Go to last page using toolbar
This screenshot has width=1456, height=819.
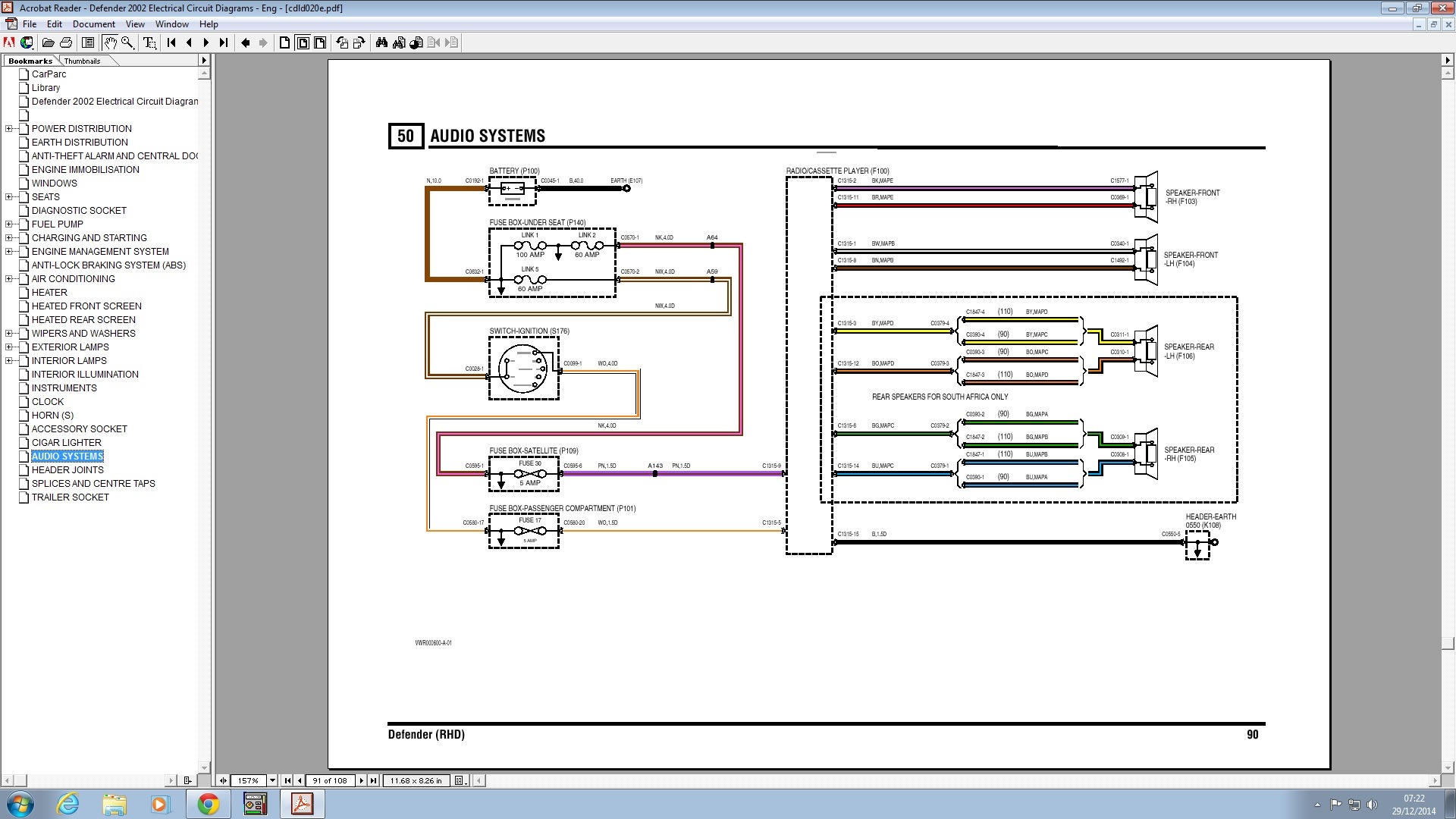224,42
